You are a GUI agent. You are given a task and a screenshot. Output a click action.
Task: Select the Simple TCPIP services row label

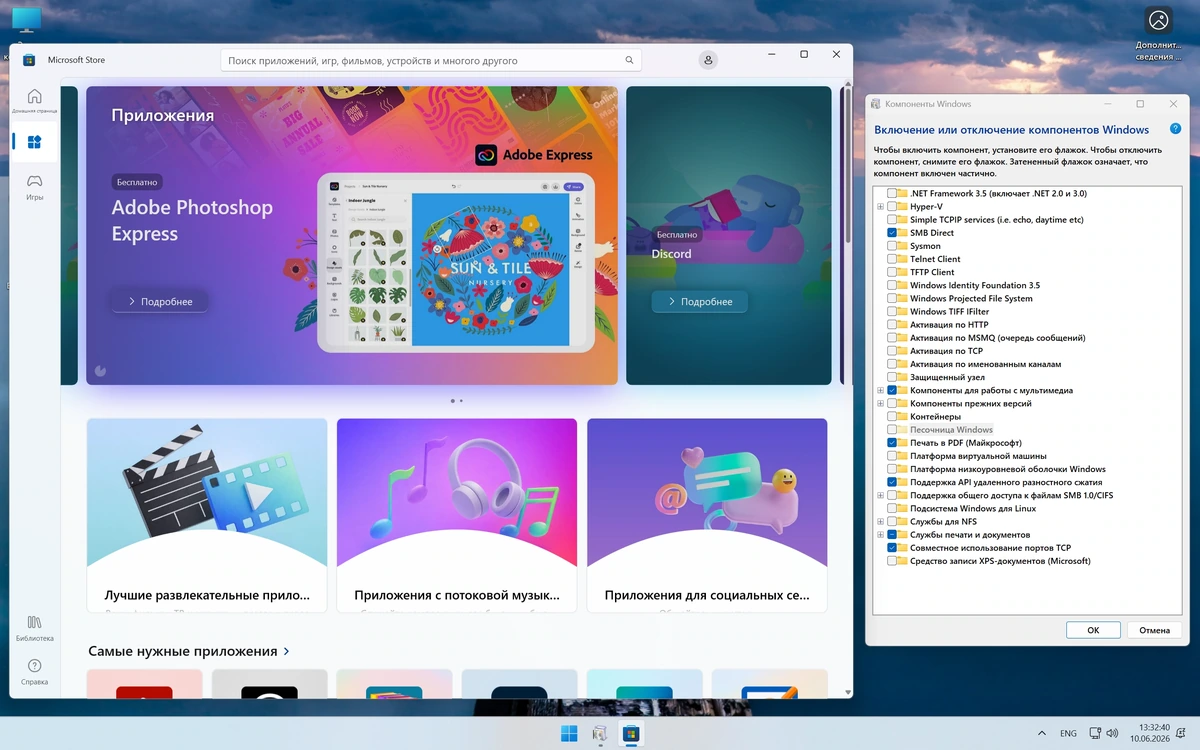tap(996, 220)
